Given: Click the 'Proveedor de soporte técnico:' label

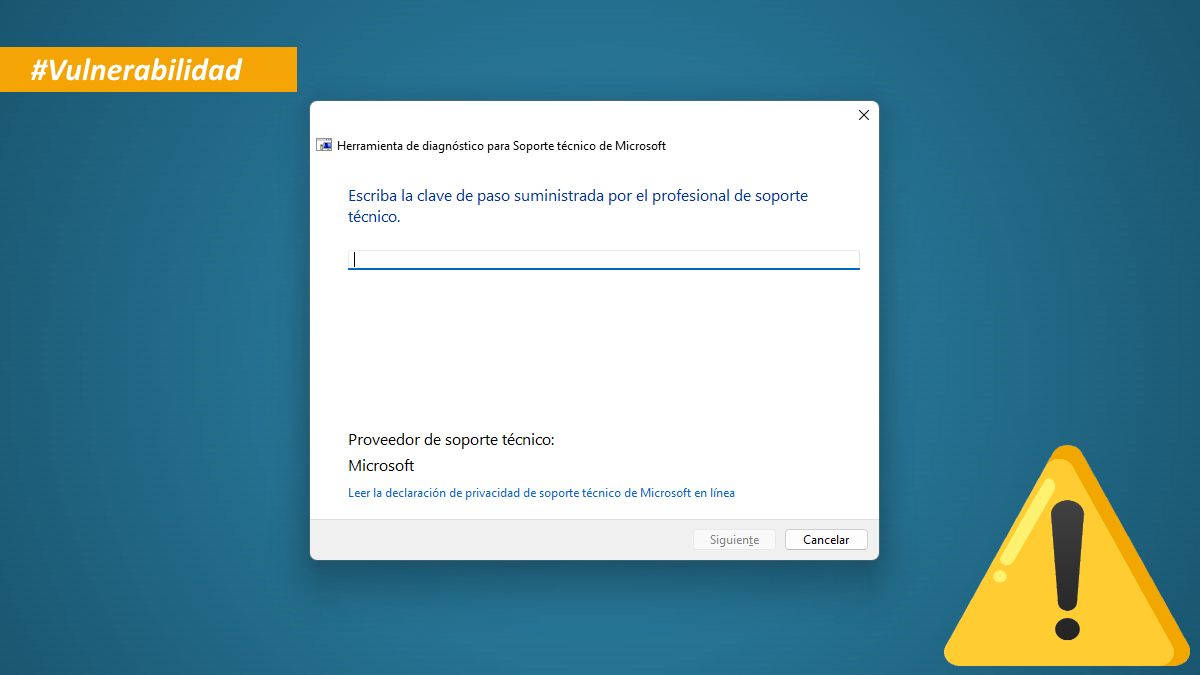Looking at the screenshot, I should [451, 440].
